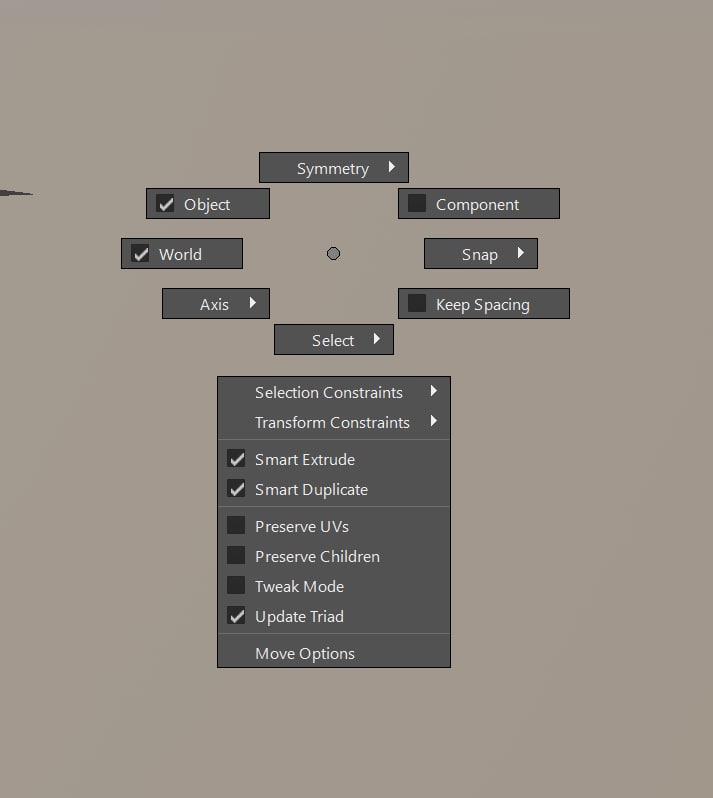Enable Preserve UVs option

pyautogui.click(x=236, y=526)
